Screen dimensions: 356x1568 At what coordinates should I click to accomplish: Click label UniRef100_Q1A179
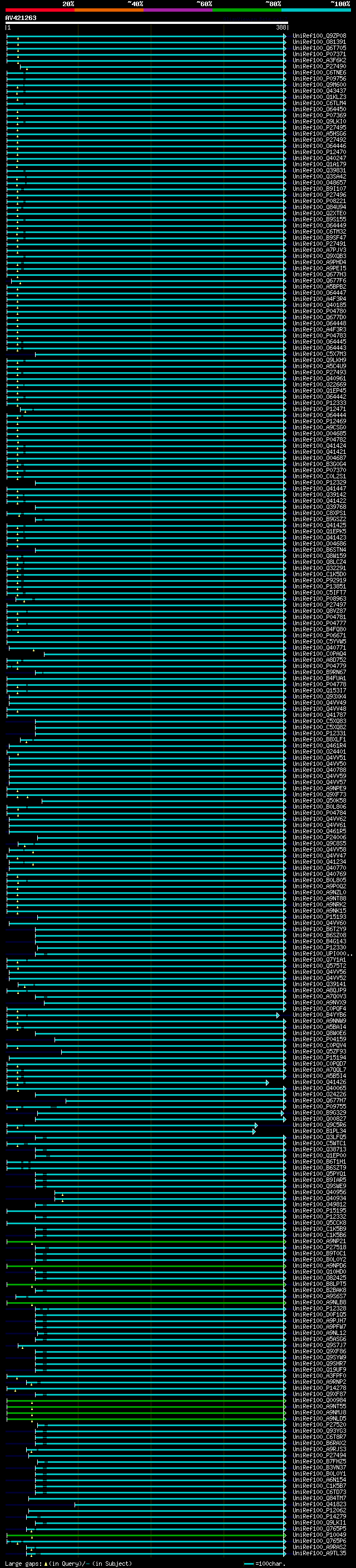click(319, 164)
